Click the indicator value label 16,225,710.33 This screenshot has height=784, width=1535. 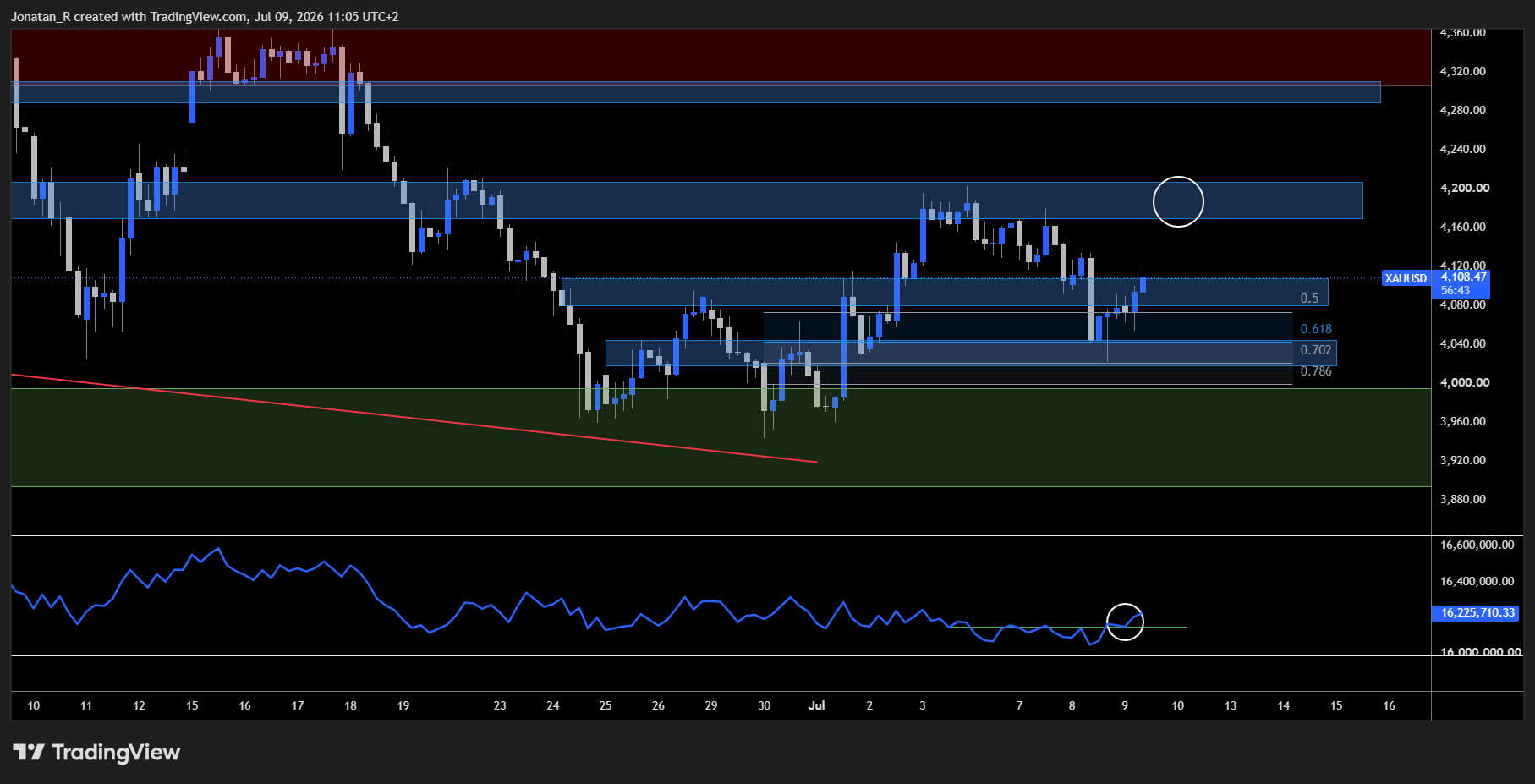click(1477, 612)
